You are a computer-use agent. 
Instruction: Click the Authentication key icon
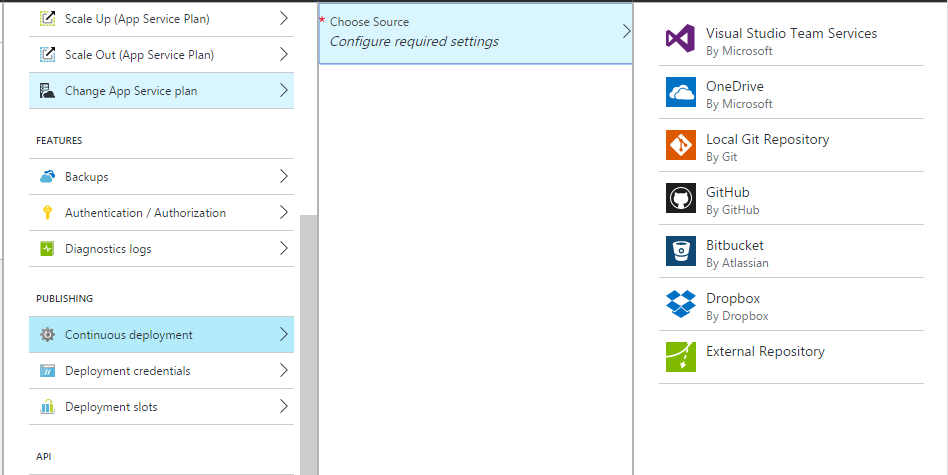[47, 213]
